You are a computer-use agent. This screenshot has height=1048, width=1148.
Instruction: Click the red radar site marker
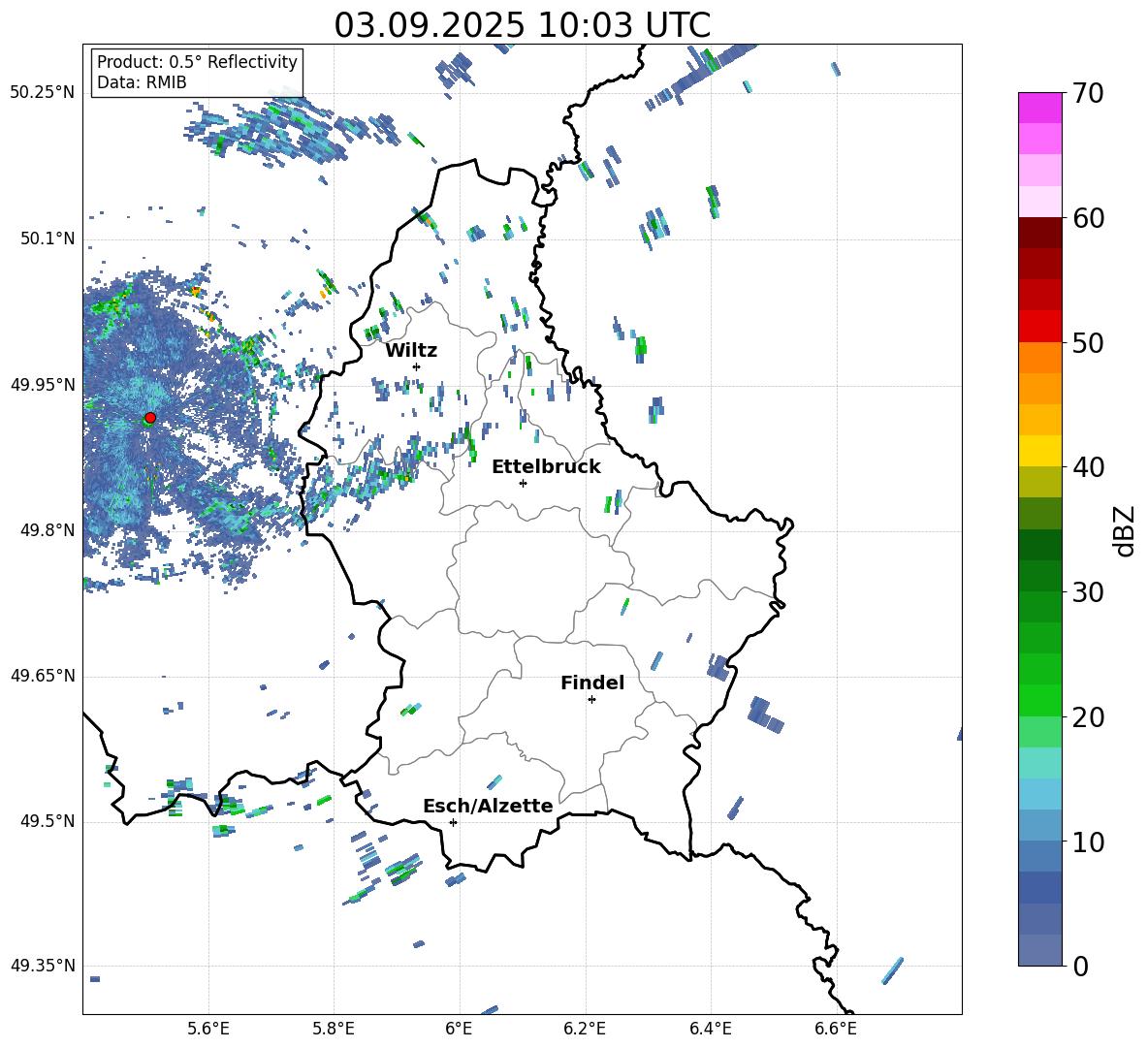tap(150, 418)
